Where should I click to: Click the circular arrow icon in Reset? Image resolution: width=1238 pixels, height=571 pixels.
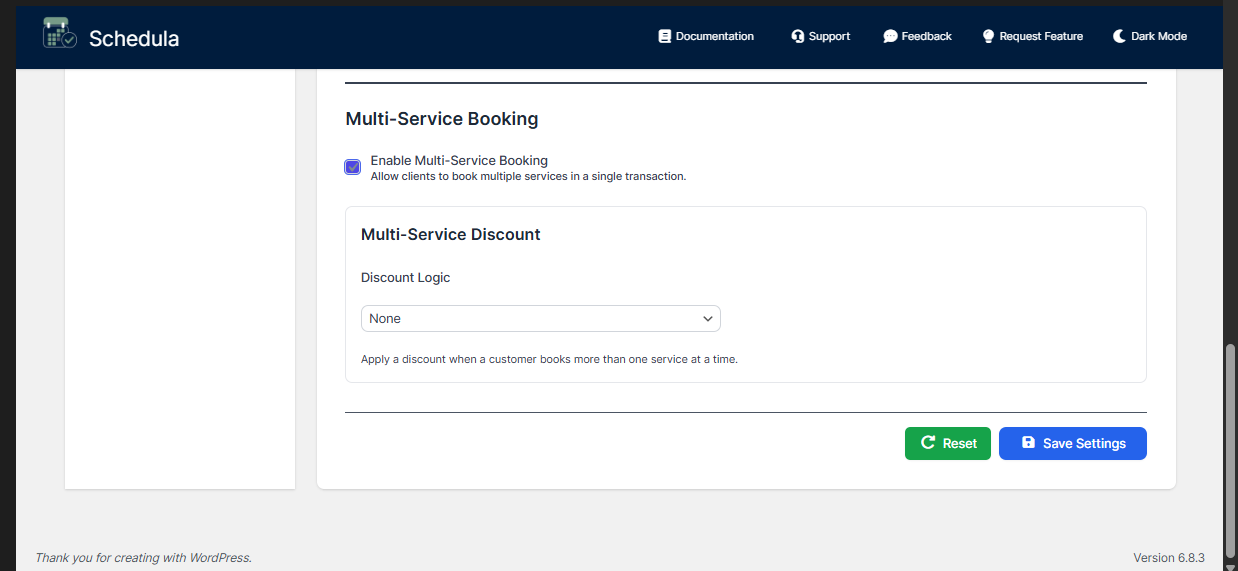pyautogui.click(x=928, y=443)
